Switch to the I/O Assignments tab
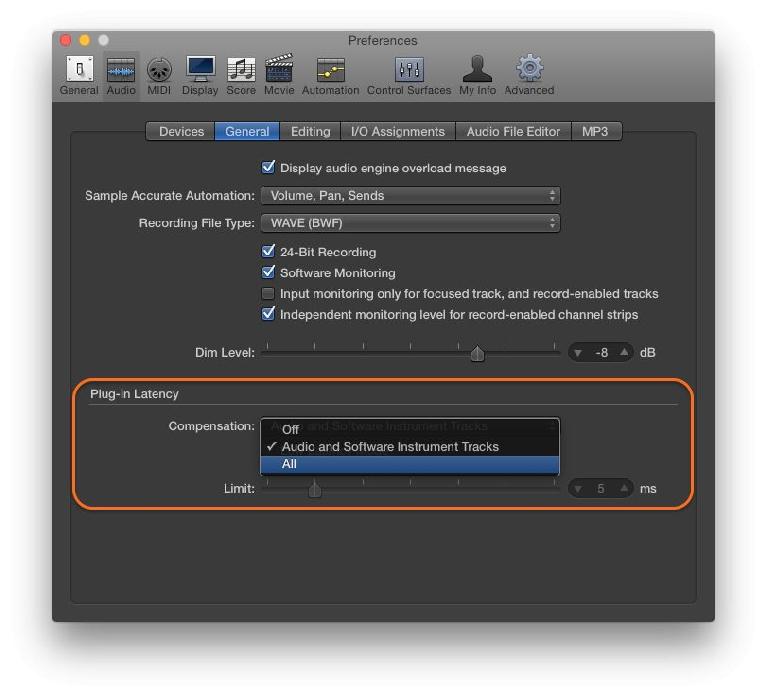This screenshot has width=768, height=698. tap(398, 132)
